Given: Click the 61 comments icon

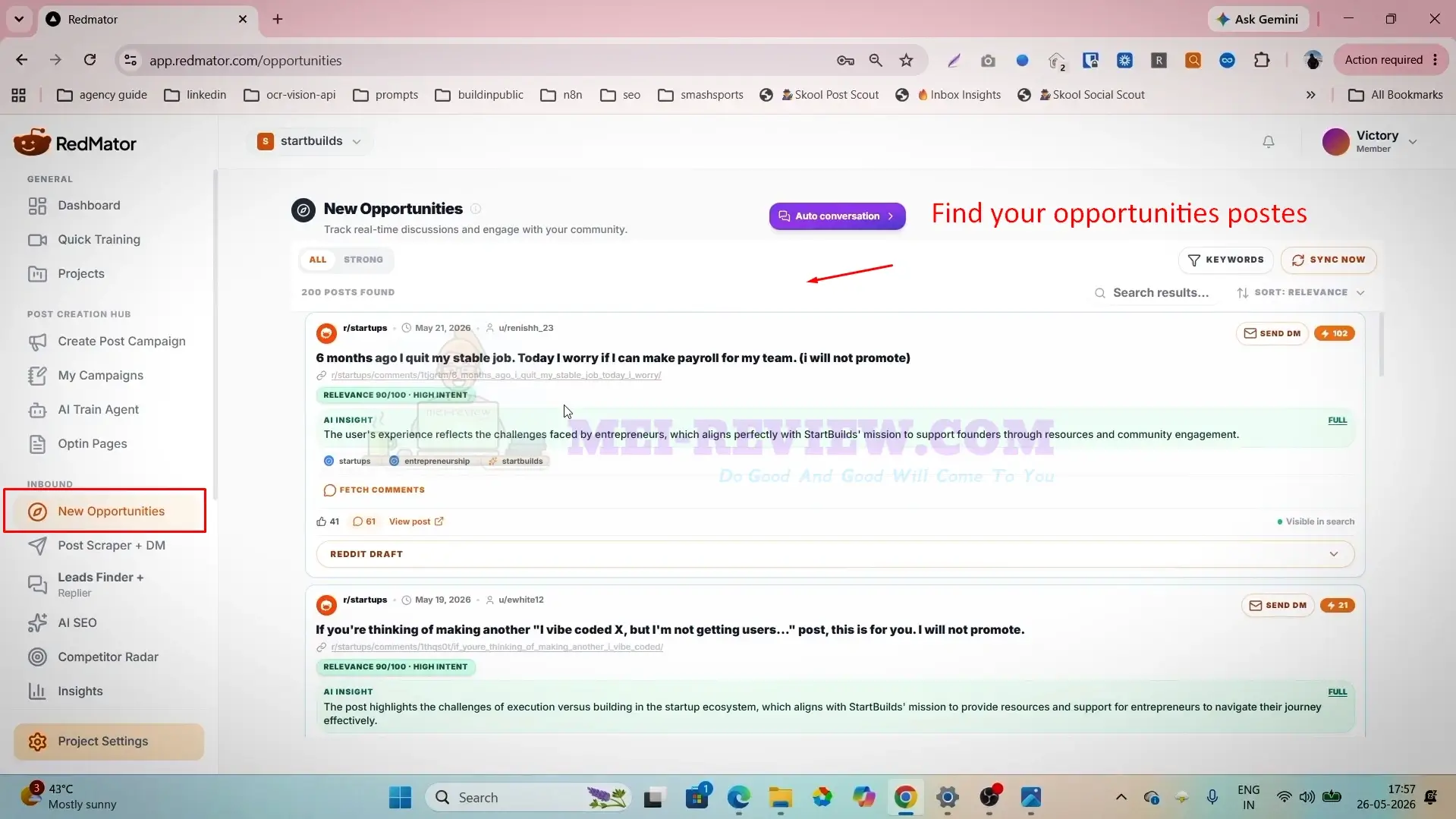Looking at the screenshot, I should point(357,521).
